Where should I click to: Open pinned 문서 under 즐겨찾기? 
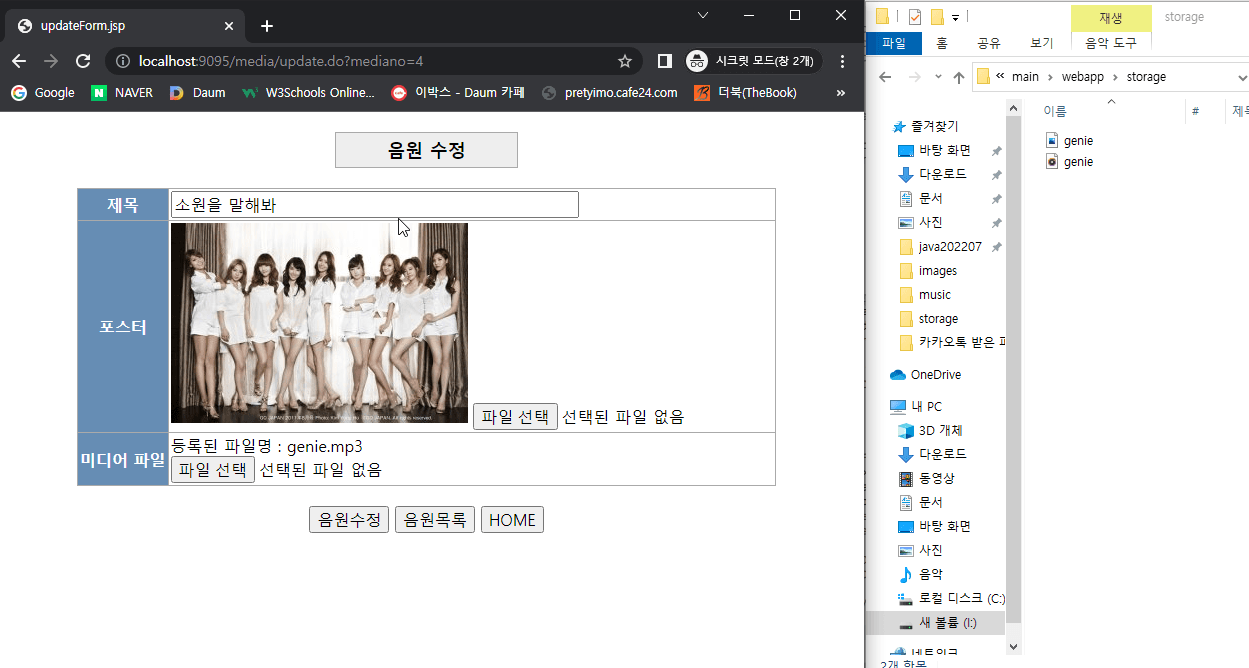pyautogui.click(x=920, y=198)
